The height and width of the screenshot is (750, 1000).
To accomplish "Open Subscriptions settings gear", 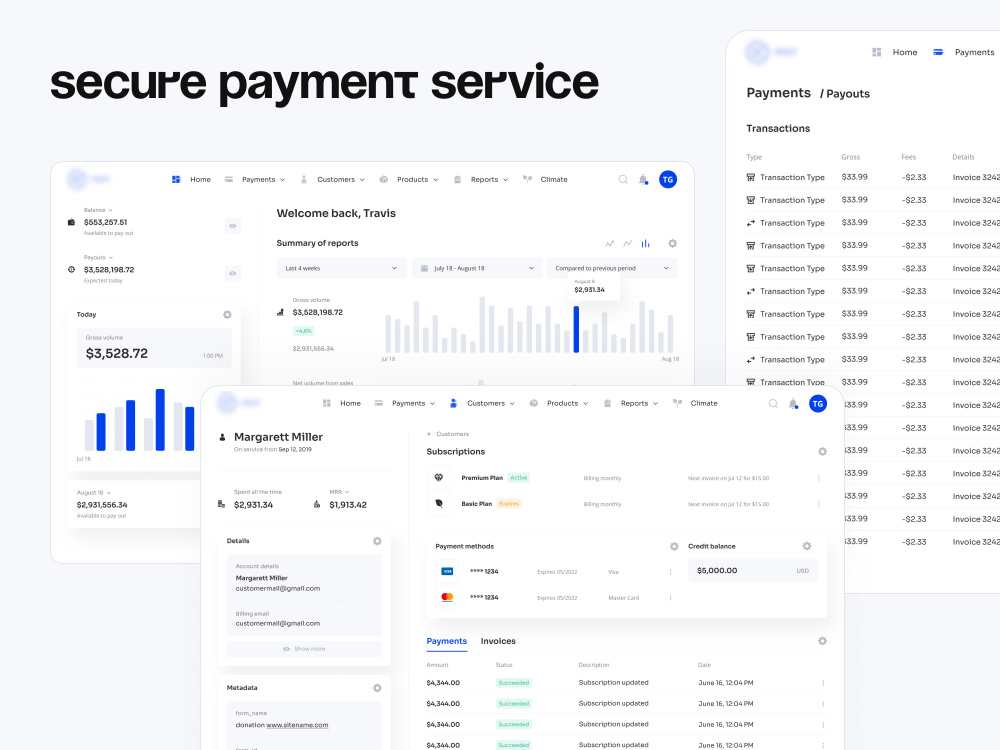I will click(x=822, y=452).
